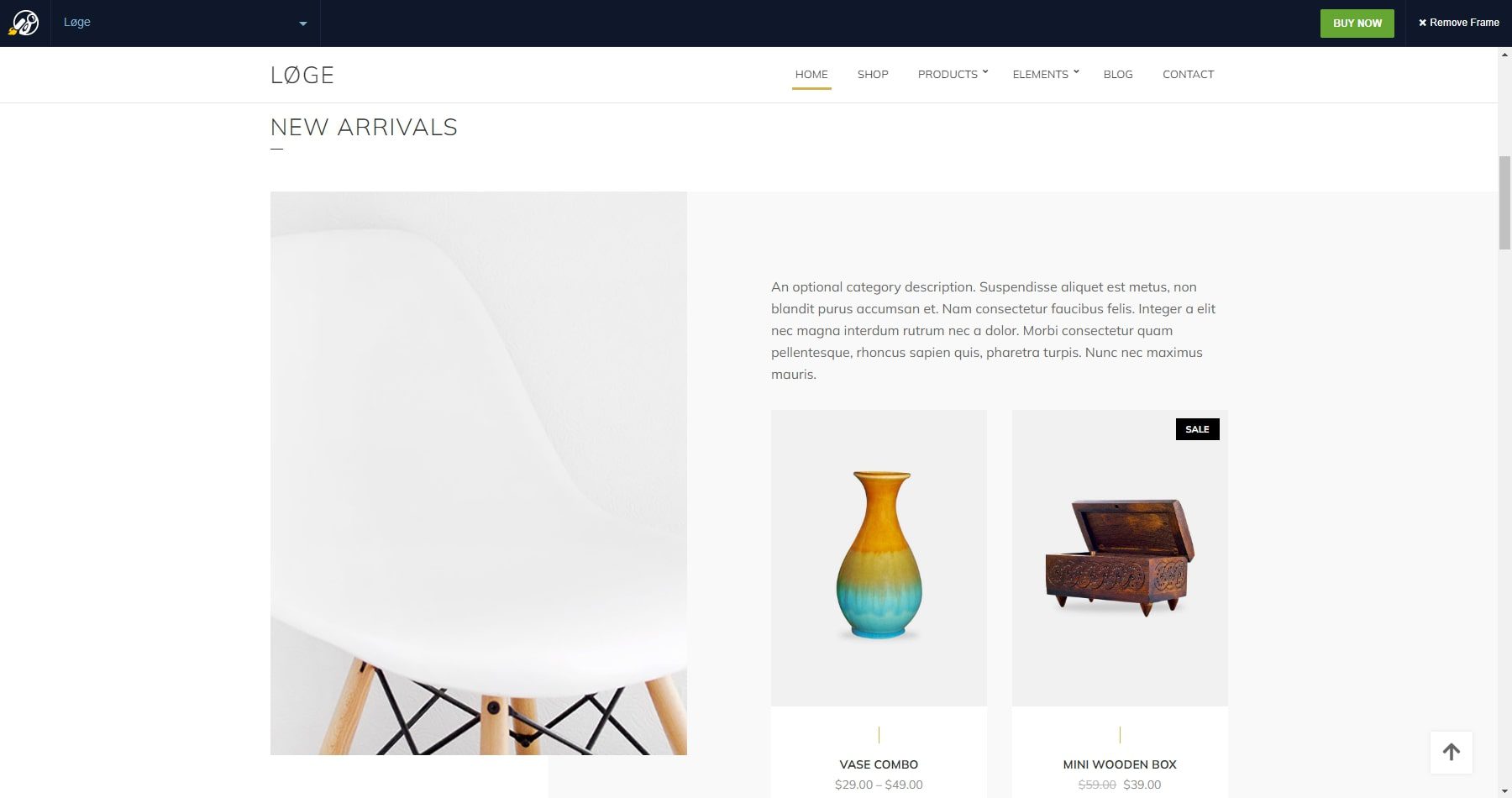Click the SALE badge on the wooden box
1512x798 pixels.
(x=1197, y=429)
